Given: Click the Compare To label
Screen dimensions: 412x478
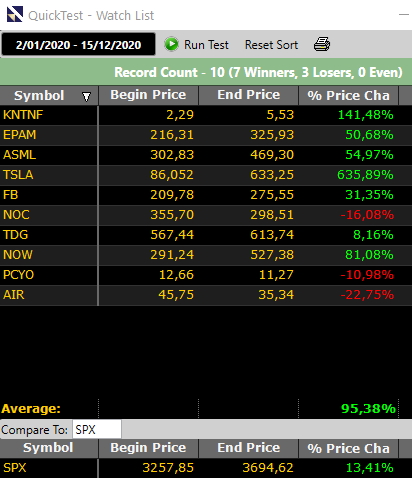Looking at the screenshot, I should 35,430.
